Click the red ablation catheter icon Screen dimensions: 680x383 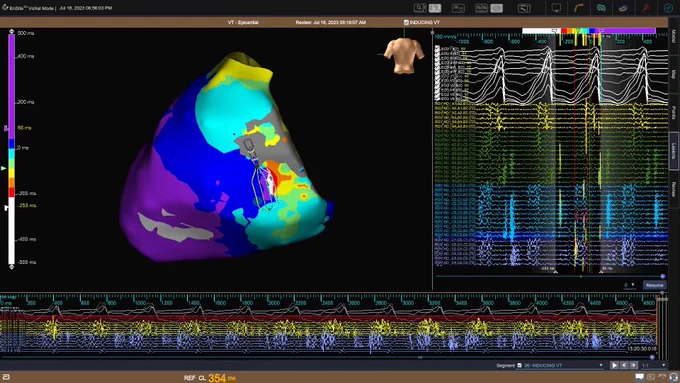point(646,8)
